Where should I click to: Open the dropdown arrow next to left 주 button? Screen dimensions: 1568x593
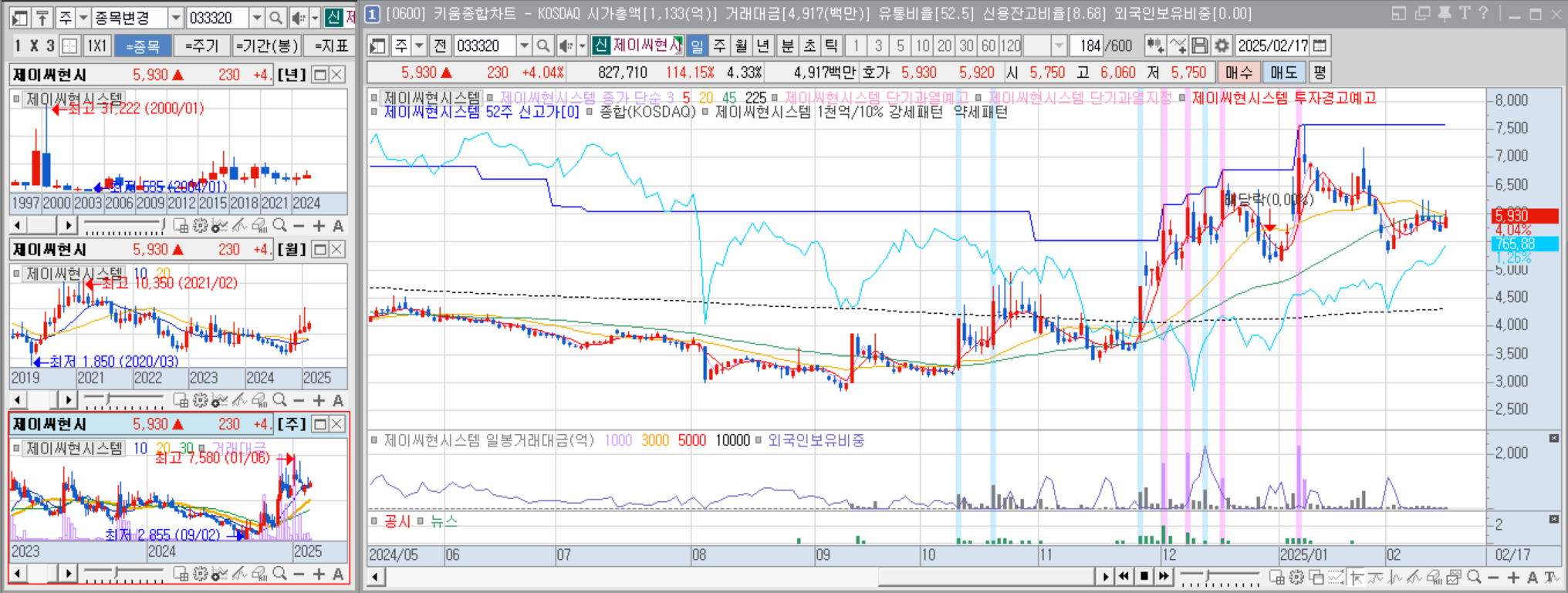coord(83,17)
